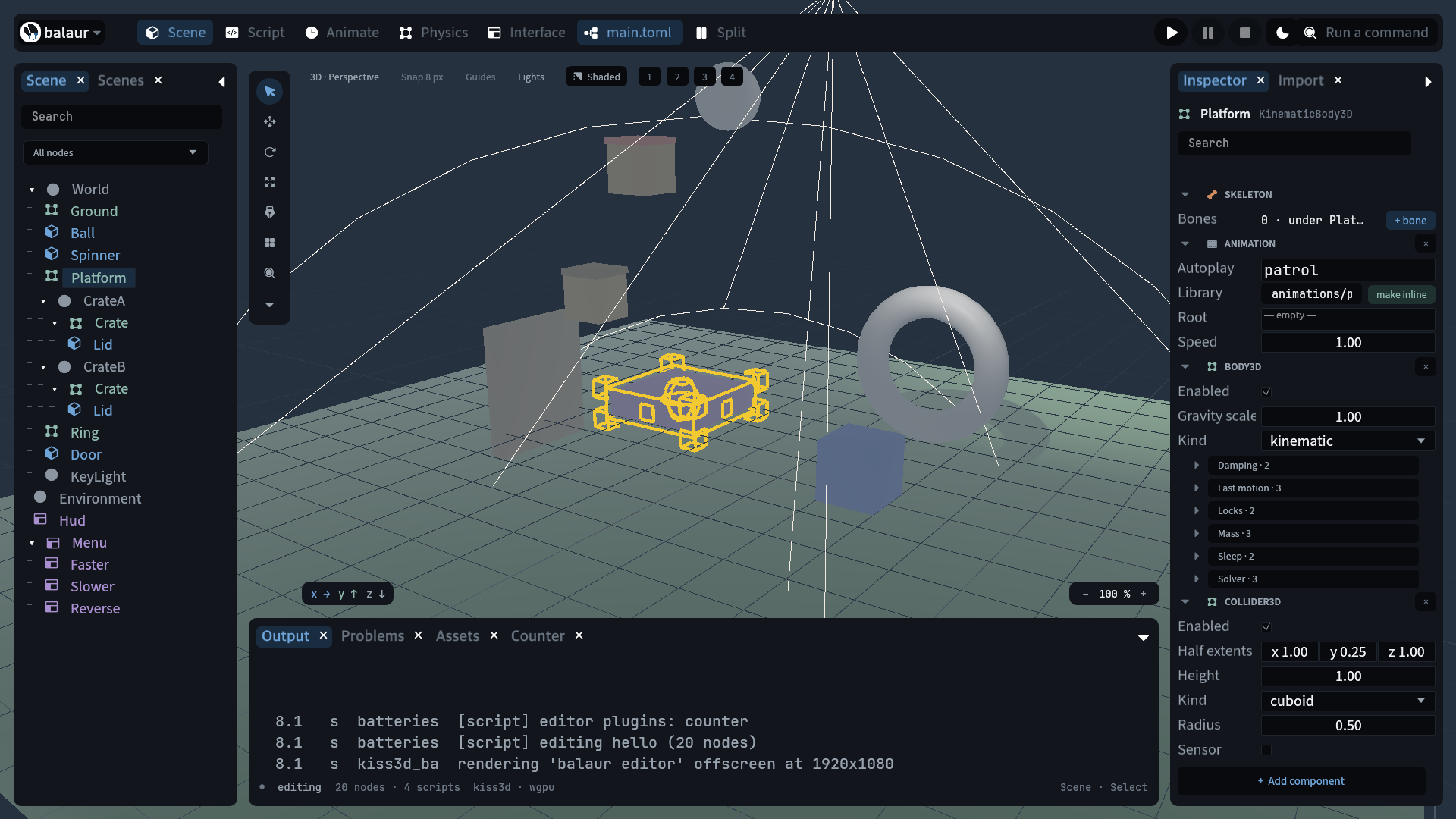Open the collider Kind cuboid dropdown
Screen dimensions: 1456x819
click(x=1348, y=701)
